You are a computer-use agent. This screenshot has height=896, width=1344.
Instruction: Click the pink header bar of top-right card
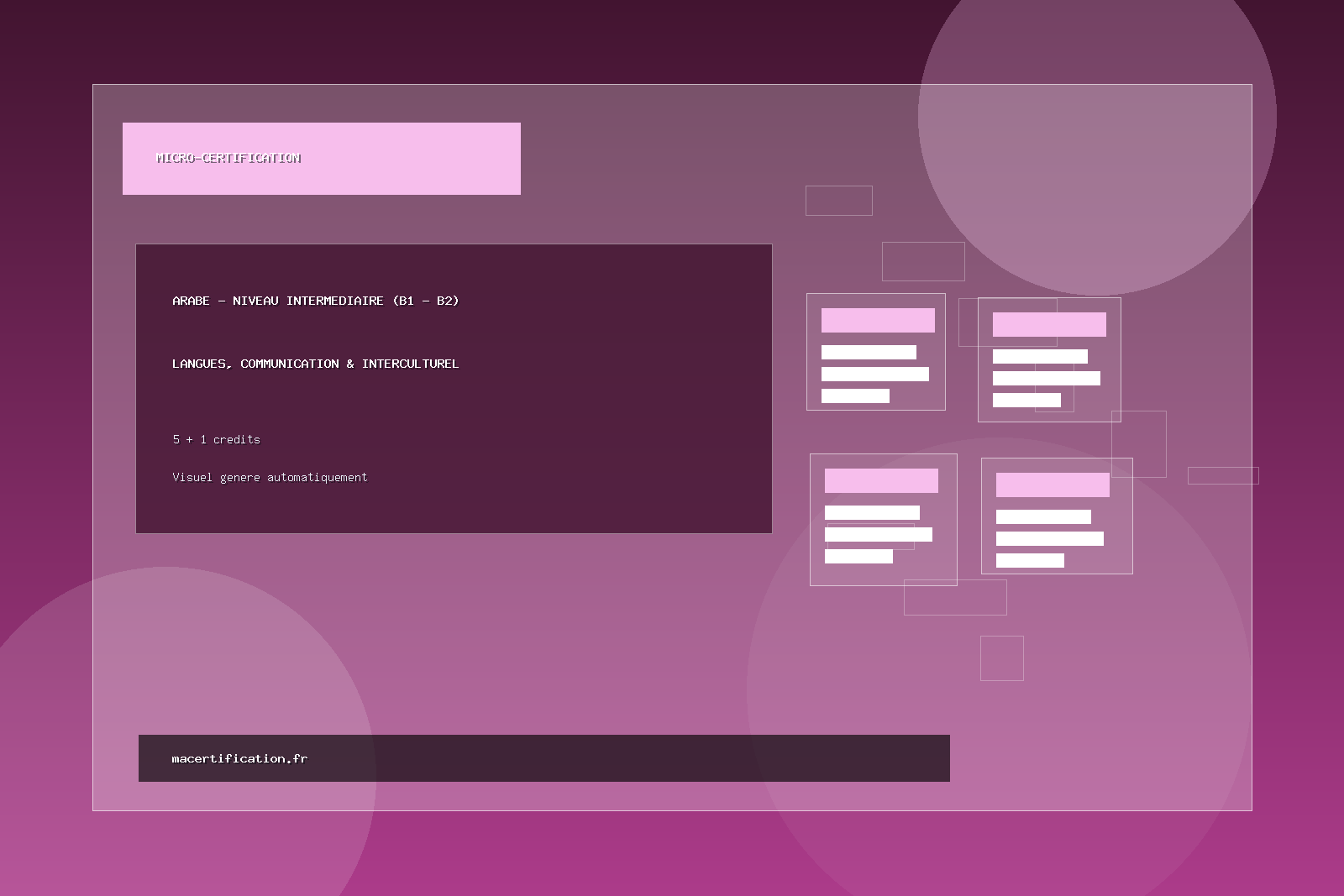1049,324
